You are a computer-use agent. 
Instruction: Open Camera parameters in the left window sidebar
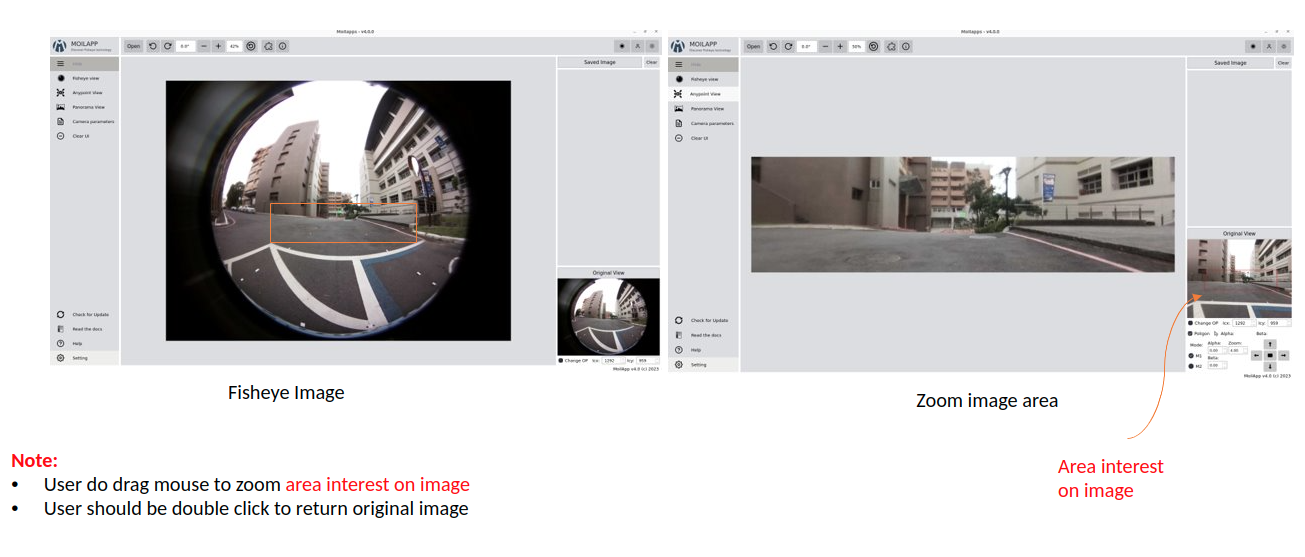click(x=85, y=121)
